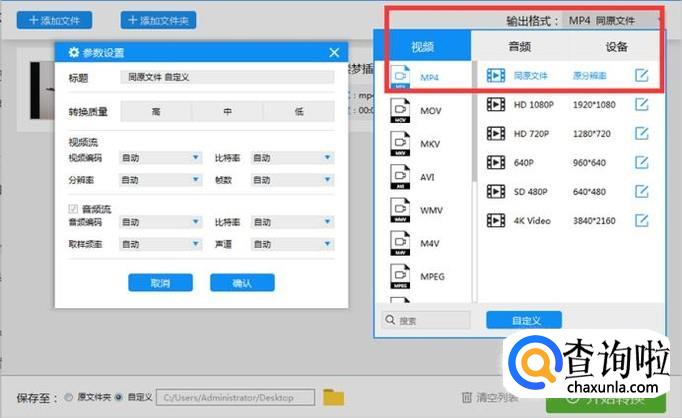
Task: Close the 参数设置 dialog
Action: click(334, 53)
